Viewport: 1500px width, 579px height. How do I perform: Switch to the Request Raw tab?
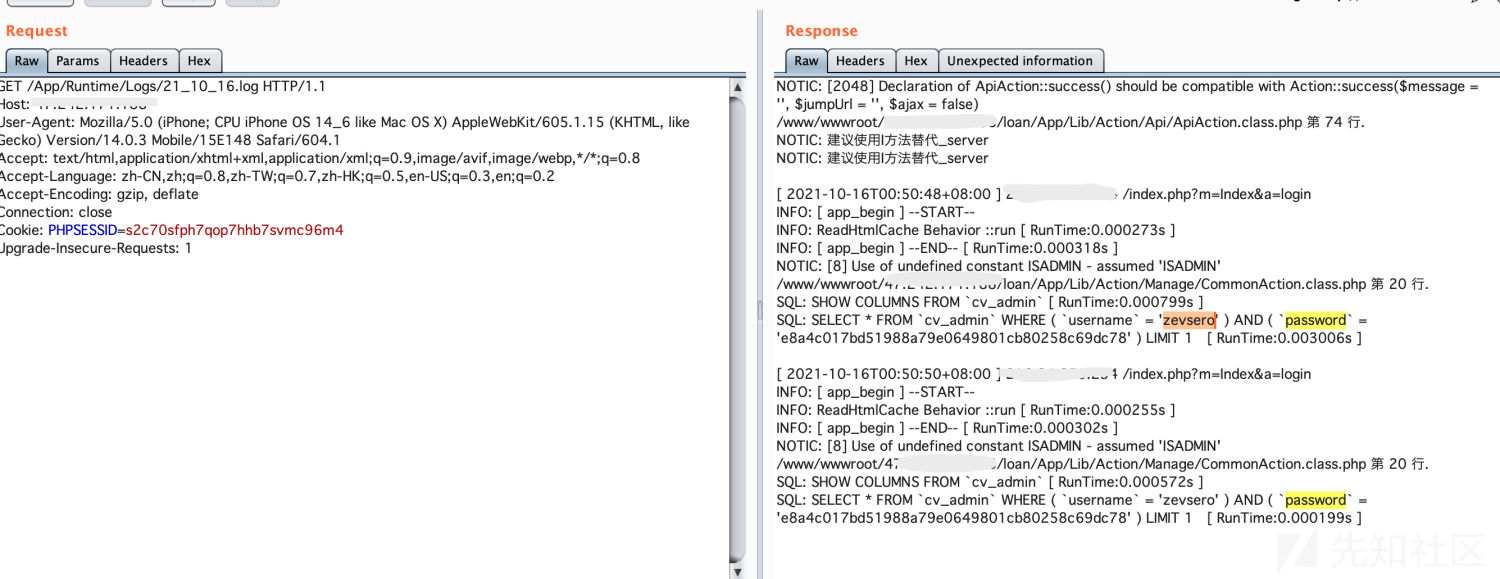pos(26,61)
